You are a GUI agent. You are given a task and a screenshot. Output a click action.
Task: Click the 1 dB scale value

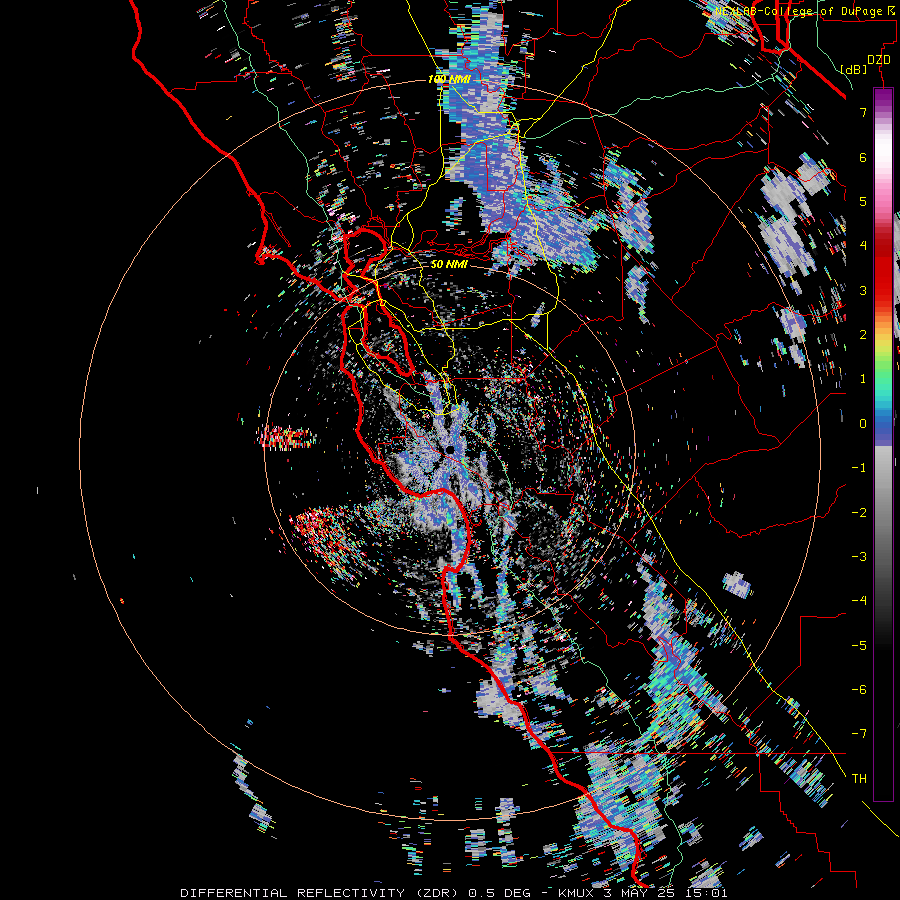[x=863, y=379]
